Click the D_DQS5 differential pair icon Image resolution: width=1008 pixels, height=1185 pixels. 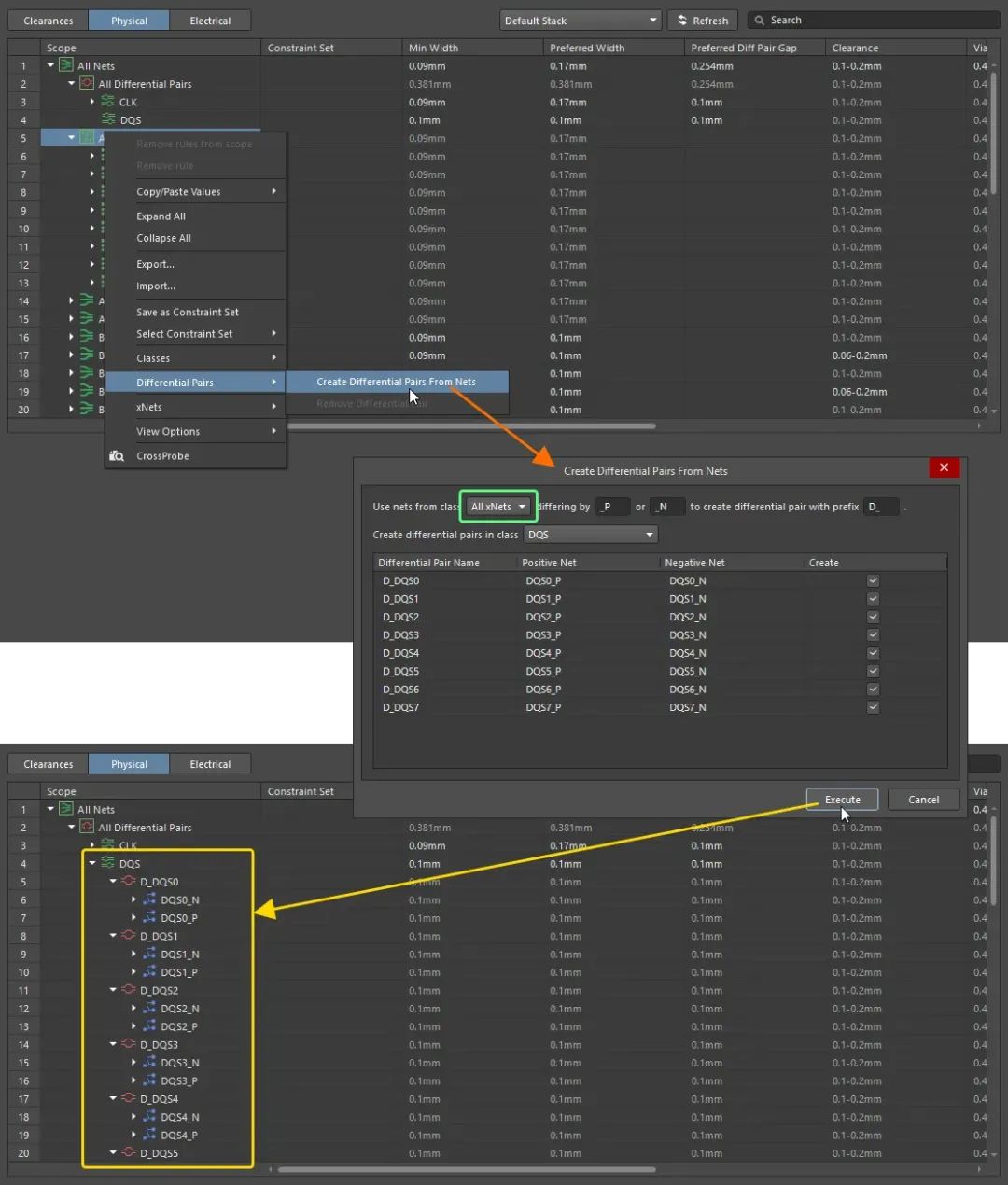coord(129,1152)
